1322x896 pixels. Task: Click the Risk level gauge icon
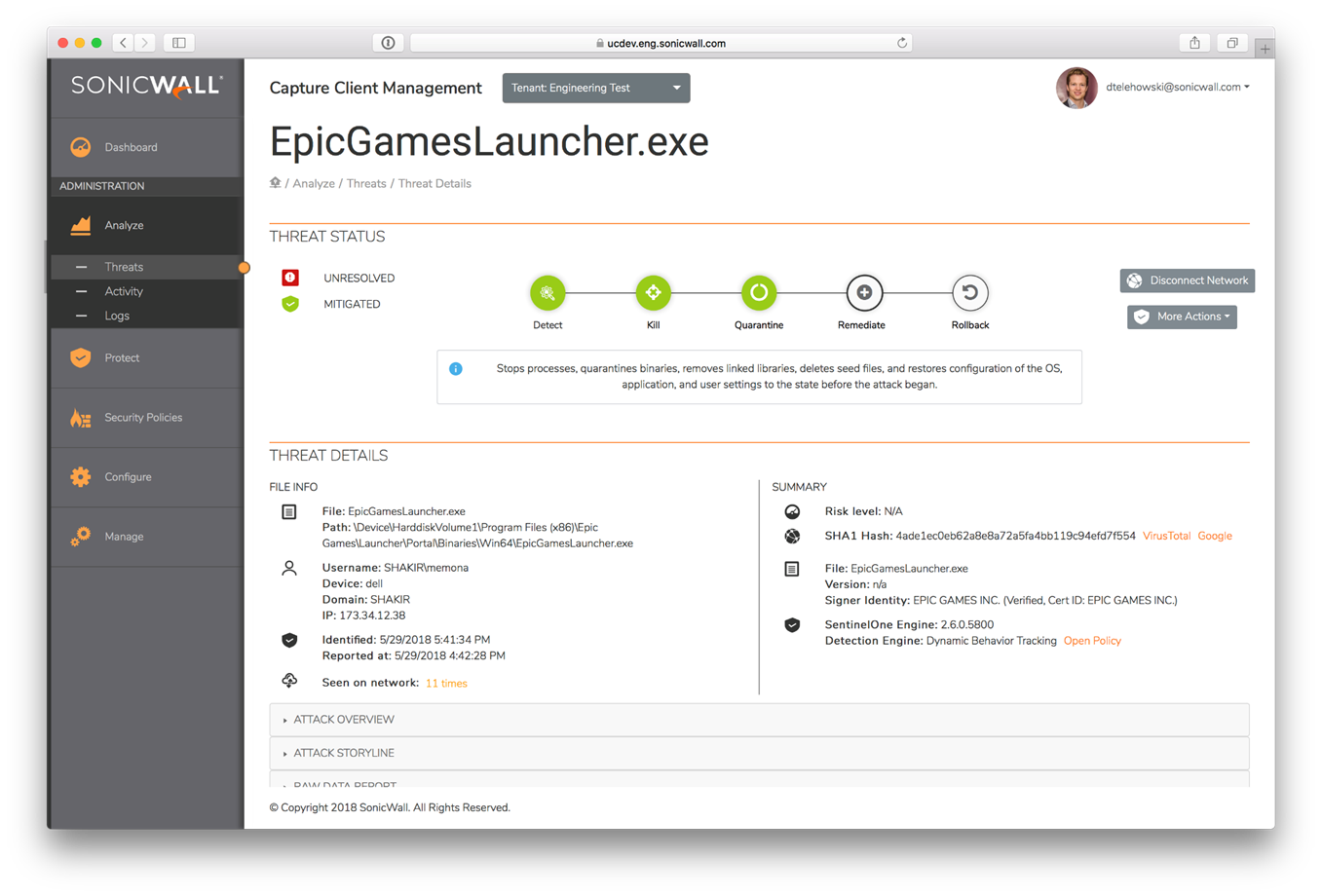[x=792, y=511]
